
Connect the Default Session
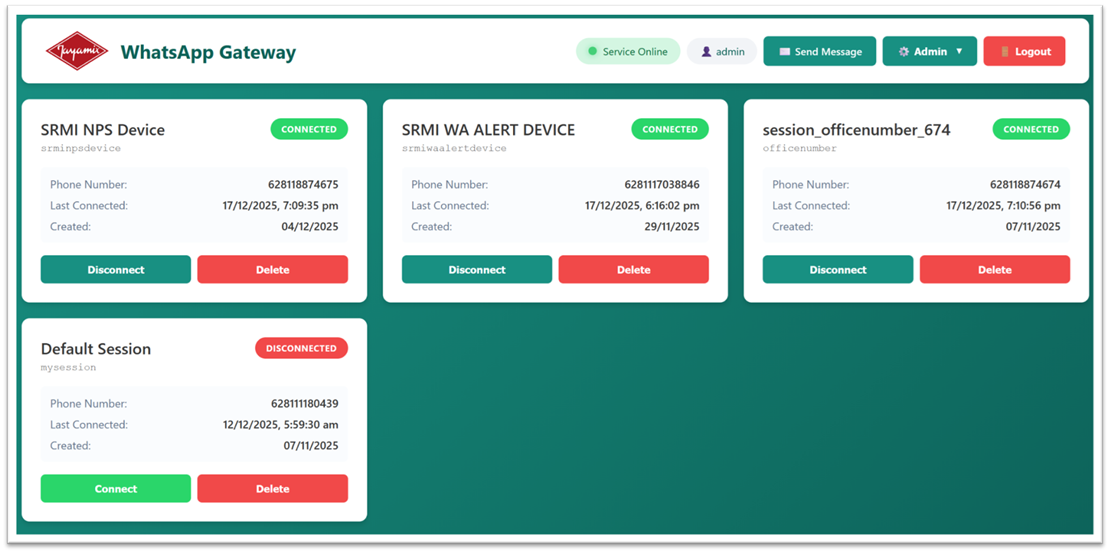115,489
